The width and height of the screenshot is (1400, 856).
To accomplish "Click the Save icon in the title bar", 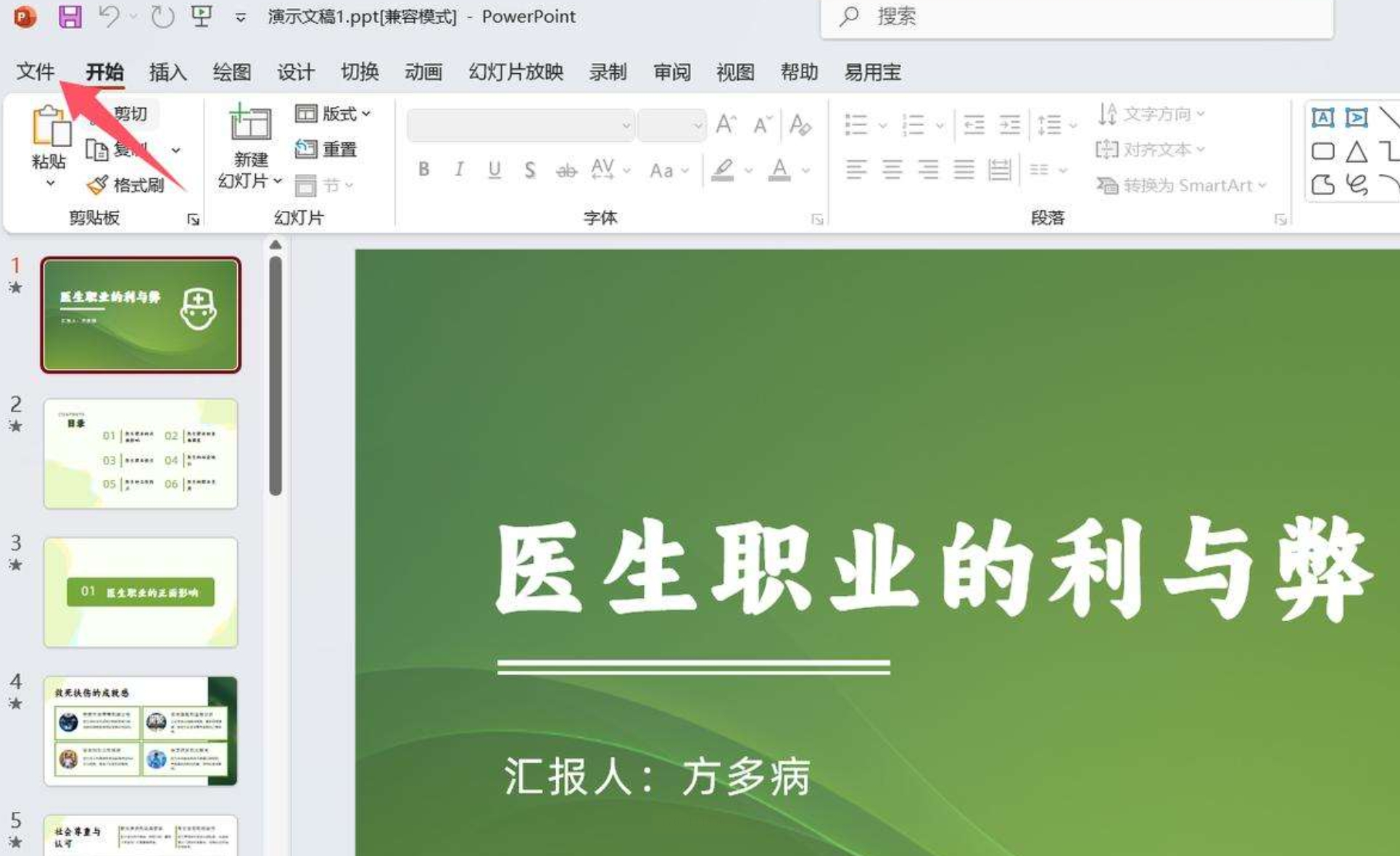I will [x=70, y=16].
